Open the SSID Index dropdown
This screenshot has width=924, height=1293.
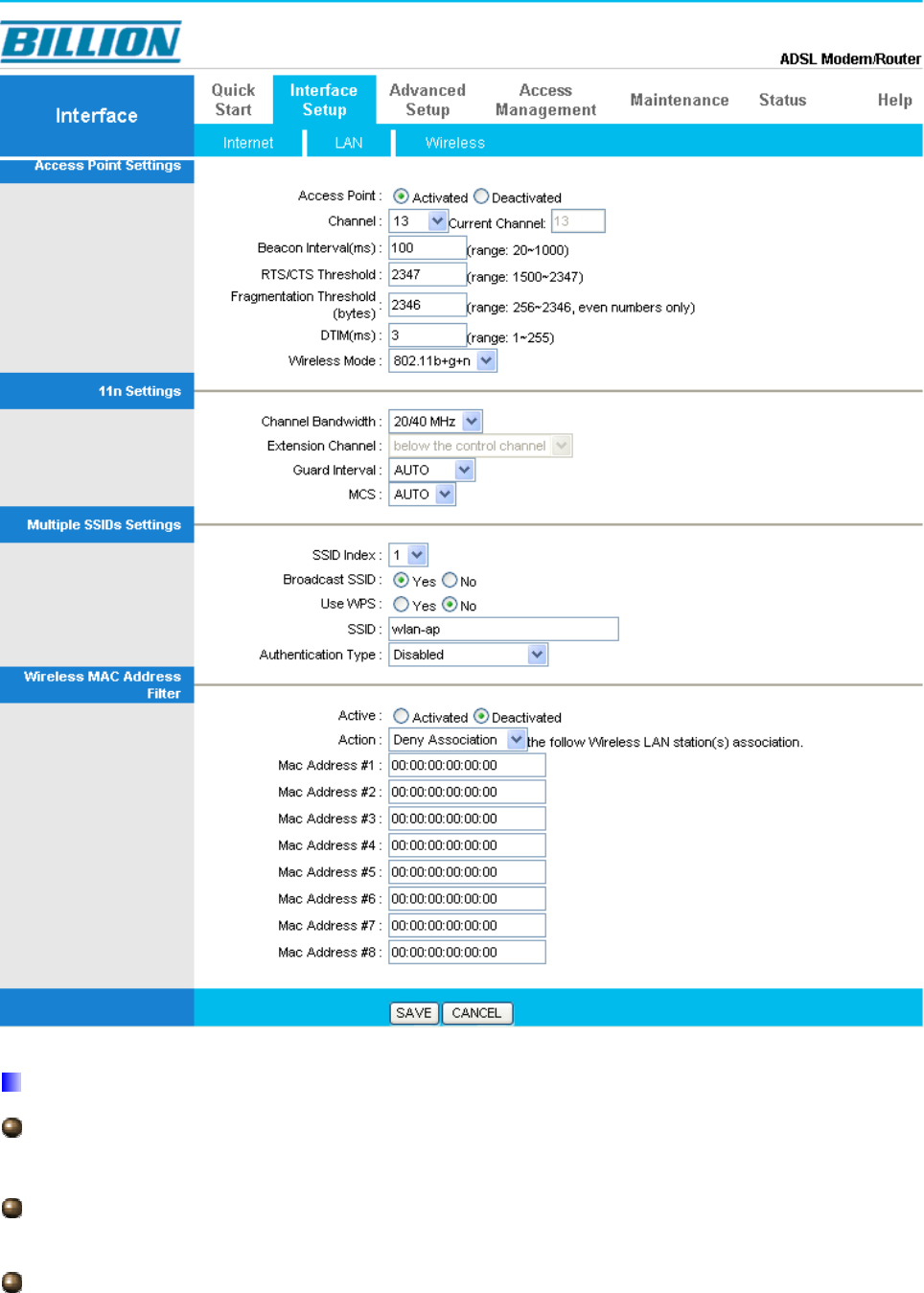click(408, 555)
